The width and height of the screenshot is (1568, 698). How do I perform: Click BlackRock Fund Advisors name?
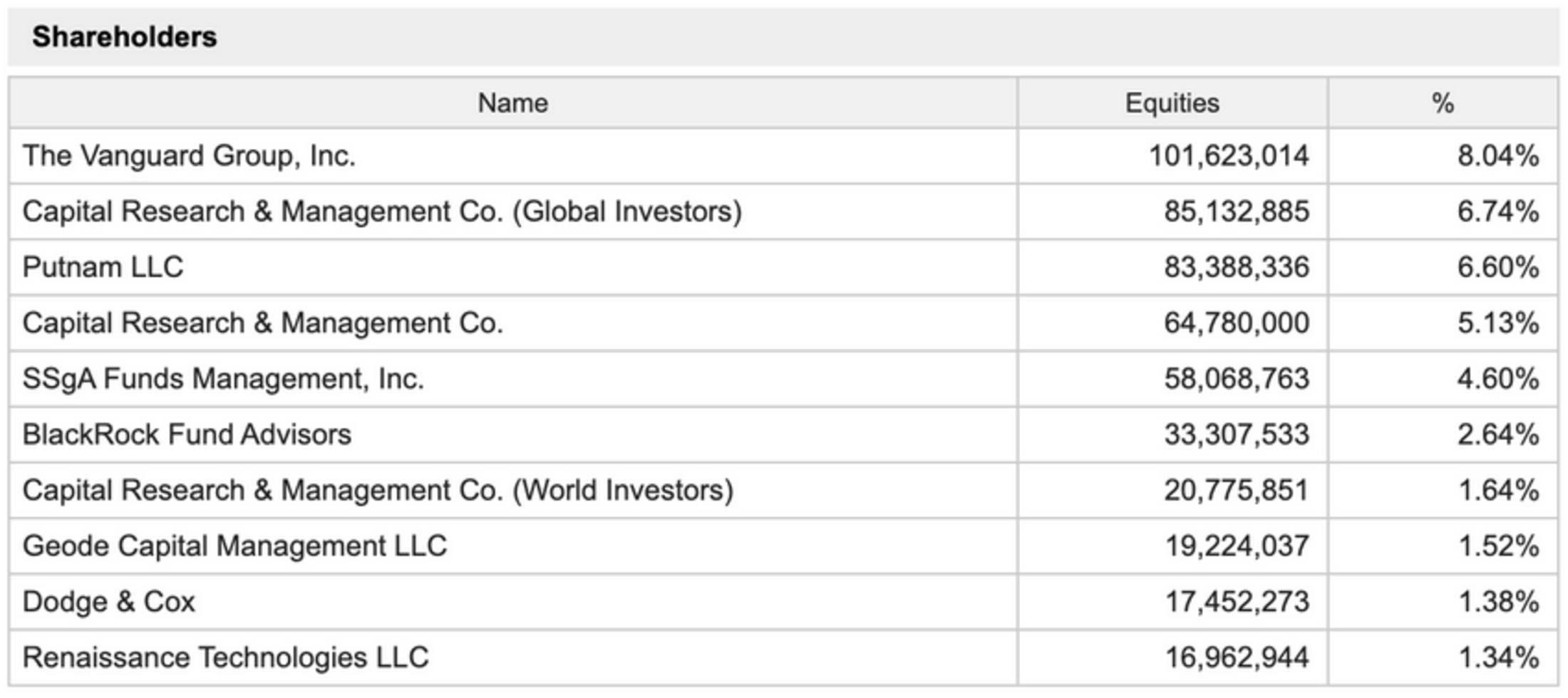pyautogui.click(x=187, y=434)
